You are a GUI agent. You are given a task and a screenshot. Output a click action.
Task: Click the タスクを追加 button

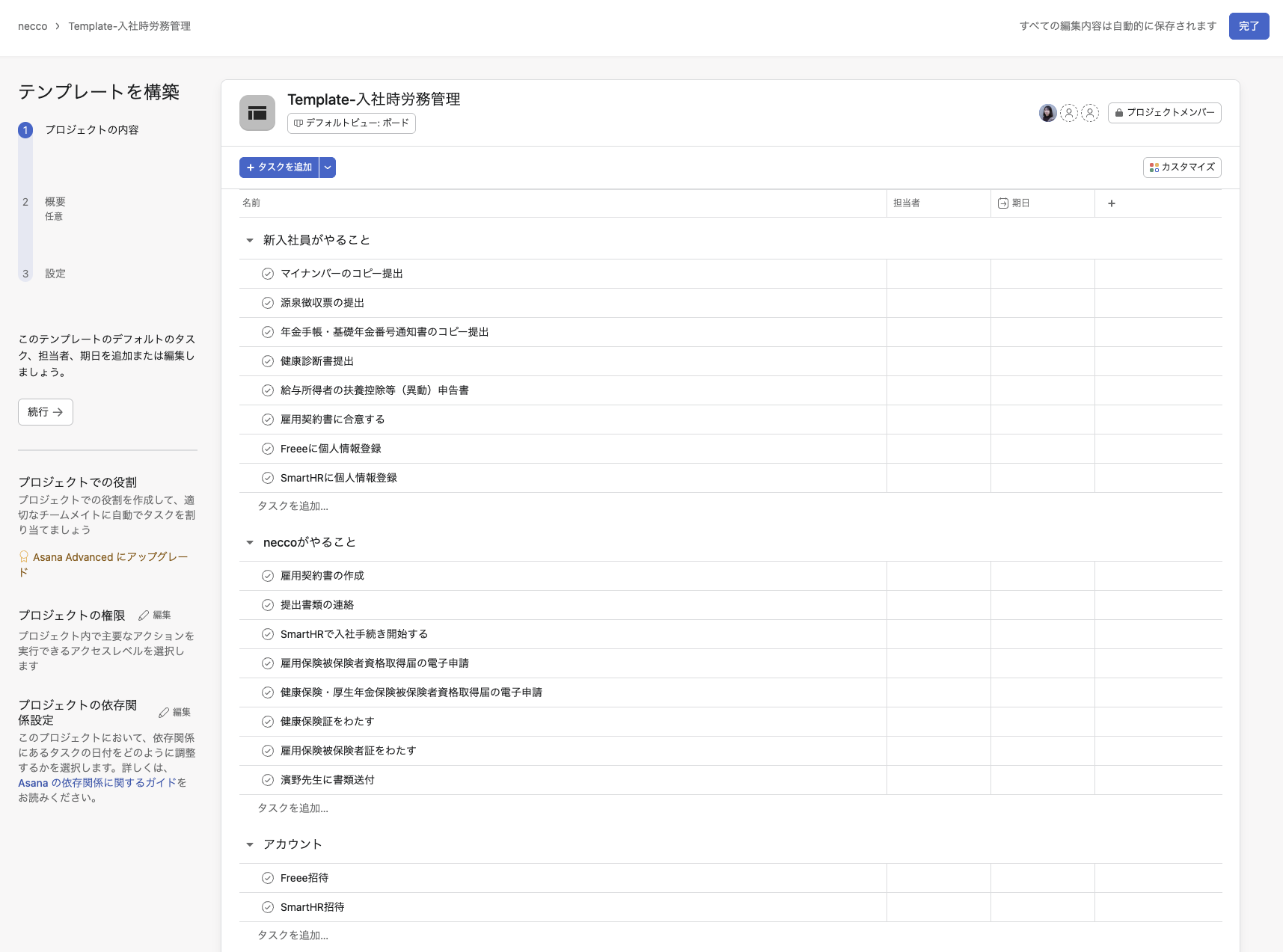(x=279, y=168)
